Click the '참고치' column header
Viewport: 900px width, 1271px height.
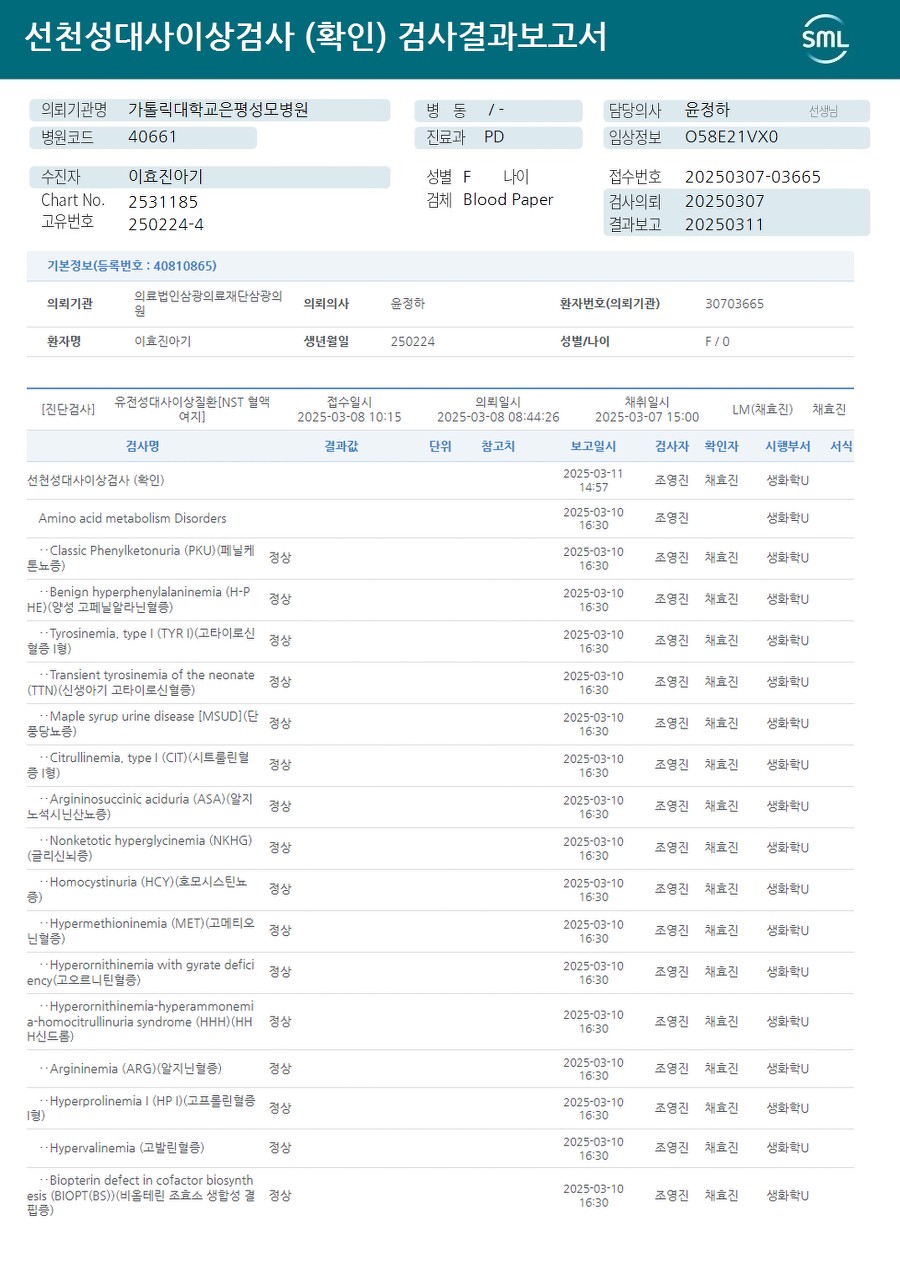(498, 446)
